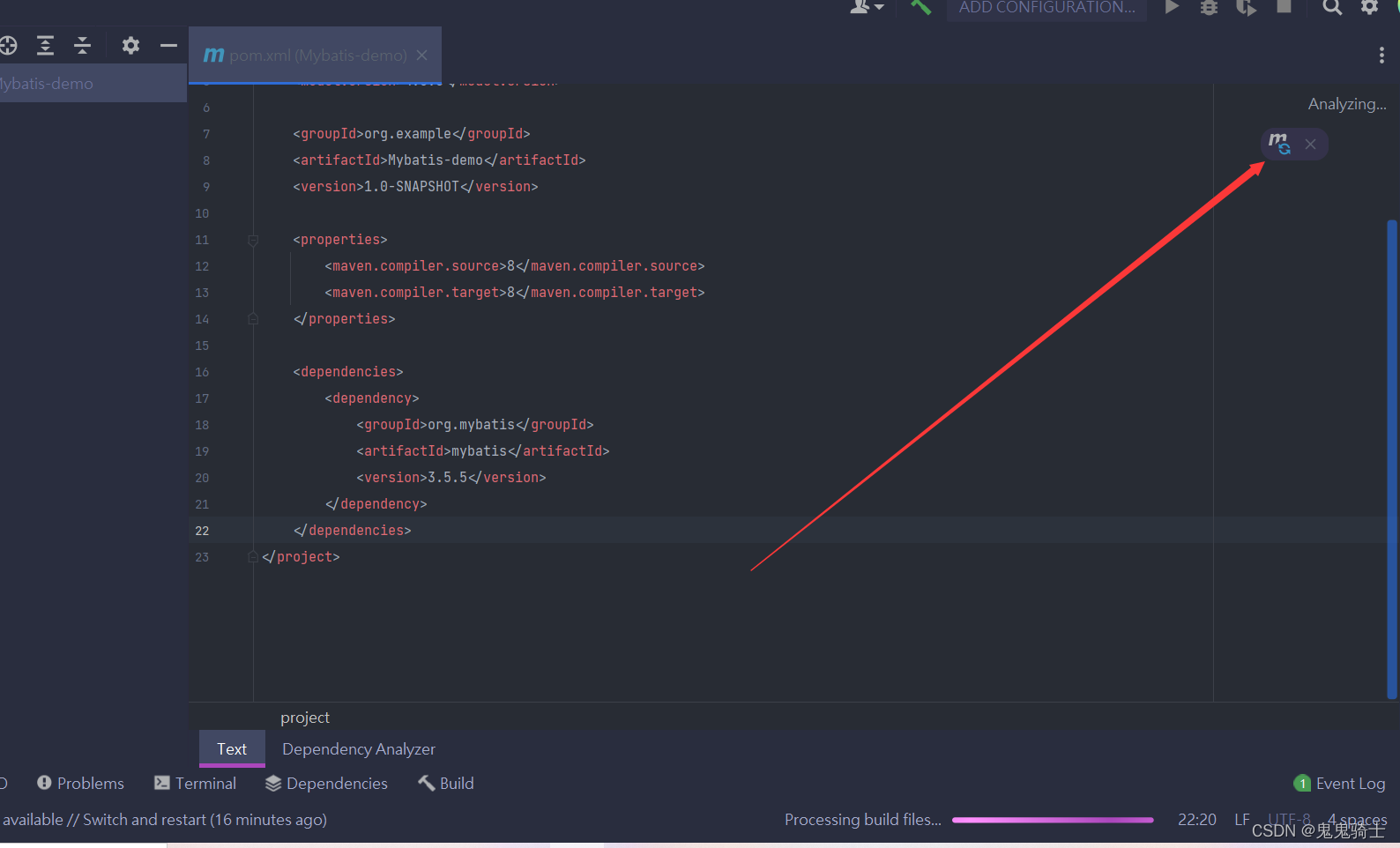Open the project panel gear options
The image size is (1400, 848).
pyautogui.click(x=130, y=45)
